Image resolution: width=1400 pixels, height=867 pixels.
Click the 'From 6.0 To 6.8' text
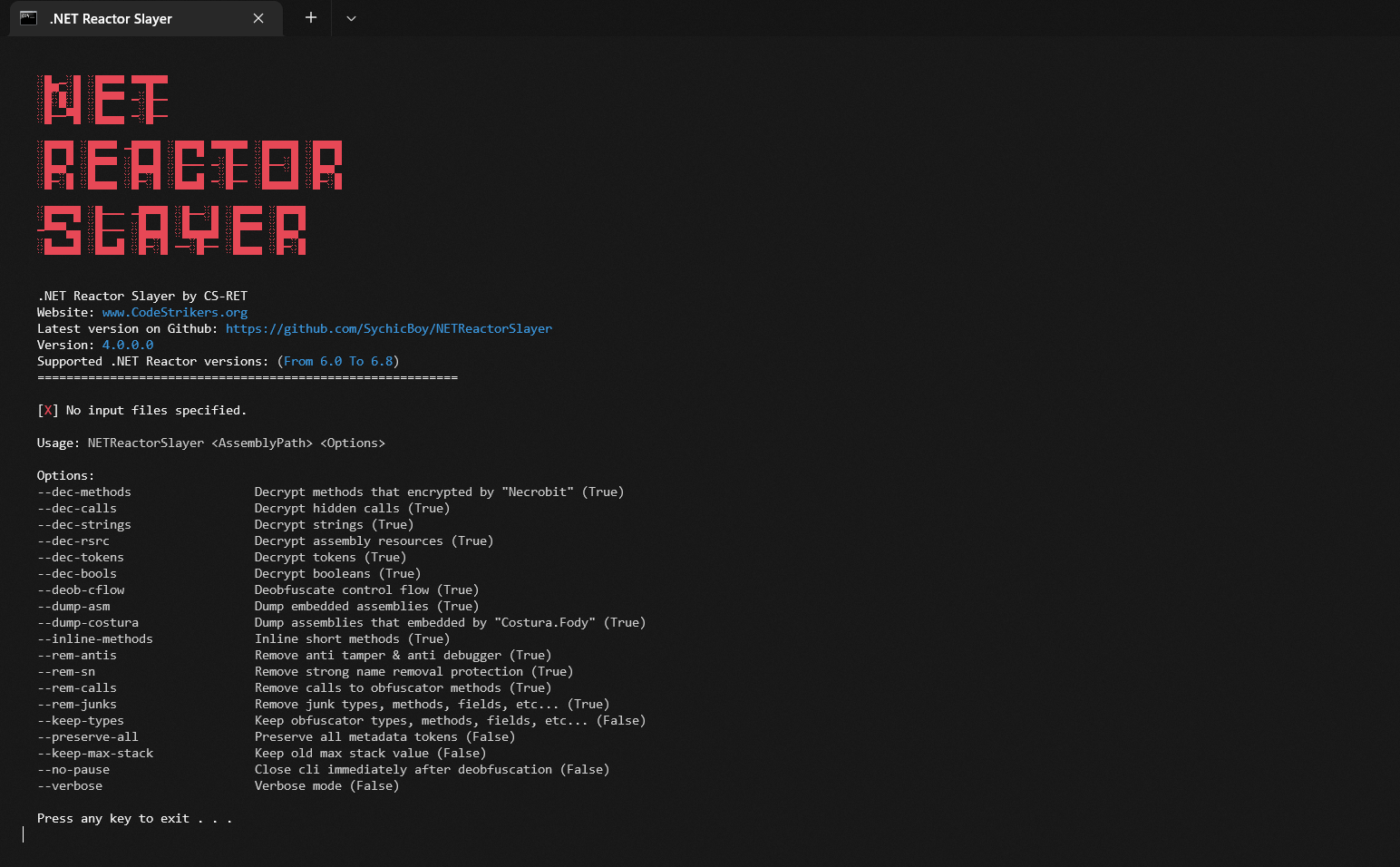(x=338, y=361)
